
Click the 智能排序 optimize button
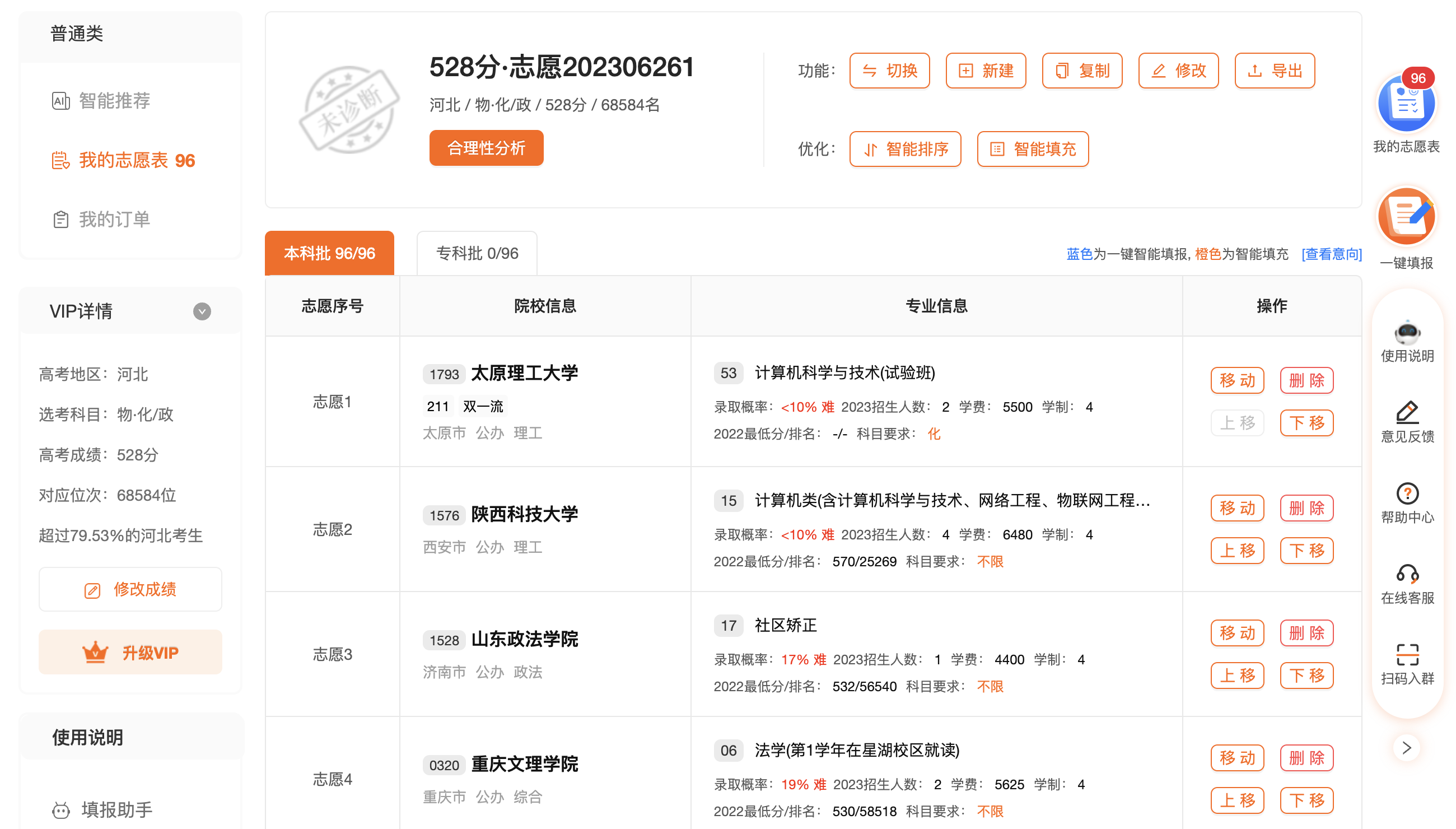tap(904, 149)
